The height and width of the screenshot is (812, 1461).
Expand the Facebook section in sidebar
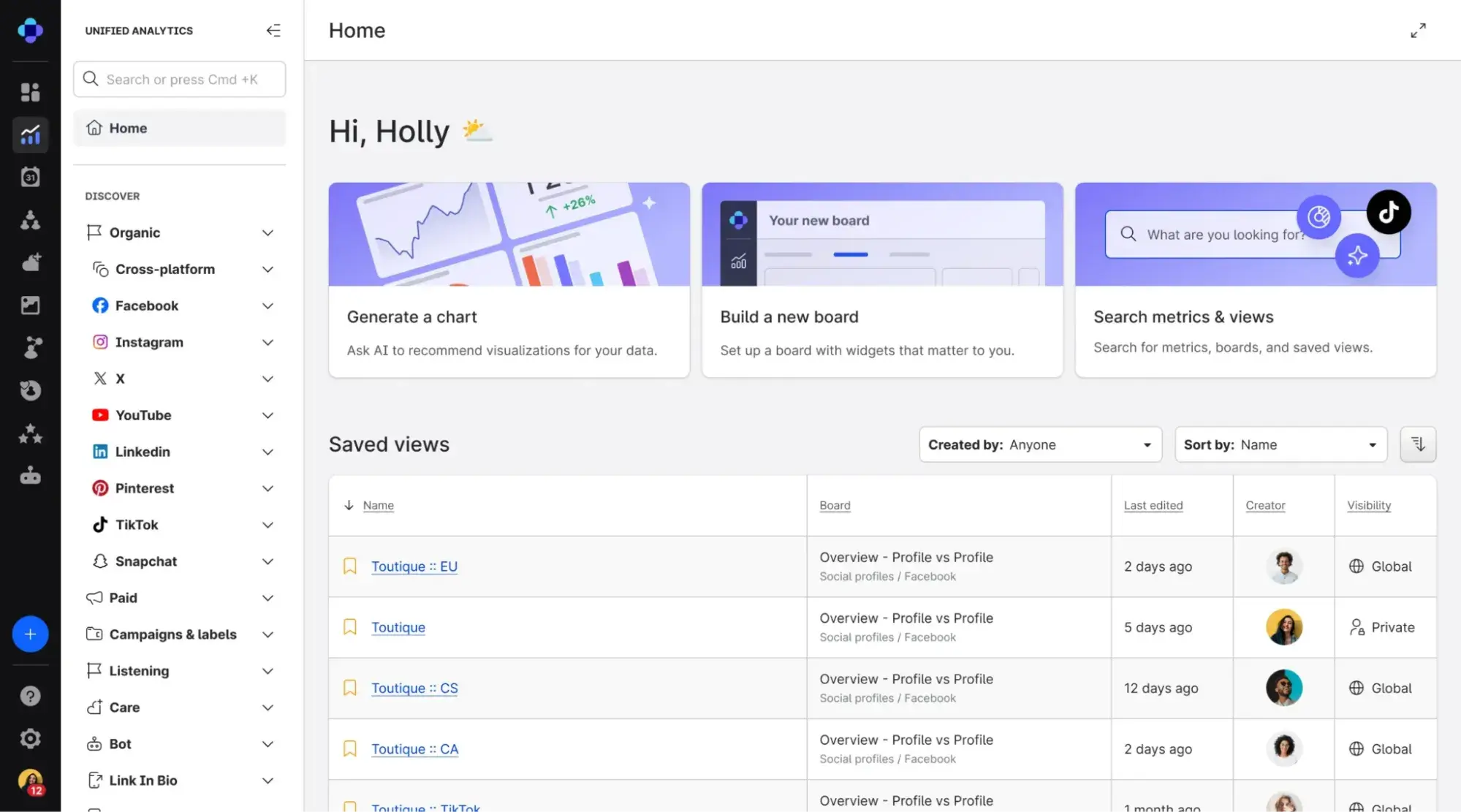coord(267,306)
